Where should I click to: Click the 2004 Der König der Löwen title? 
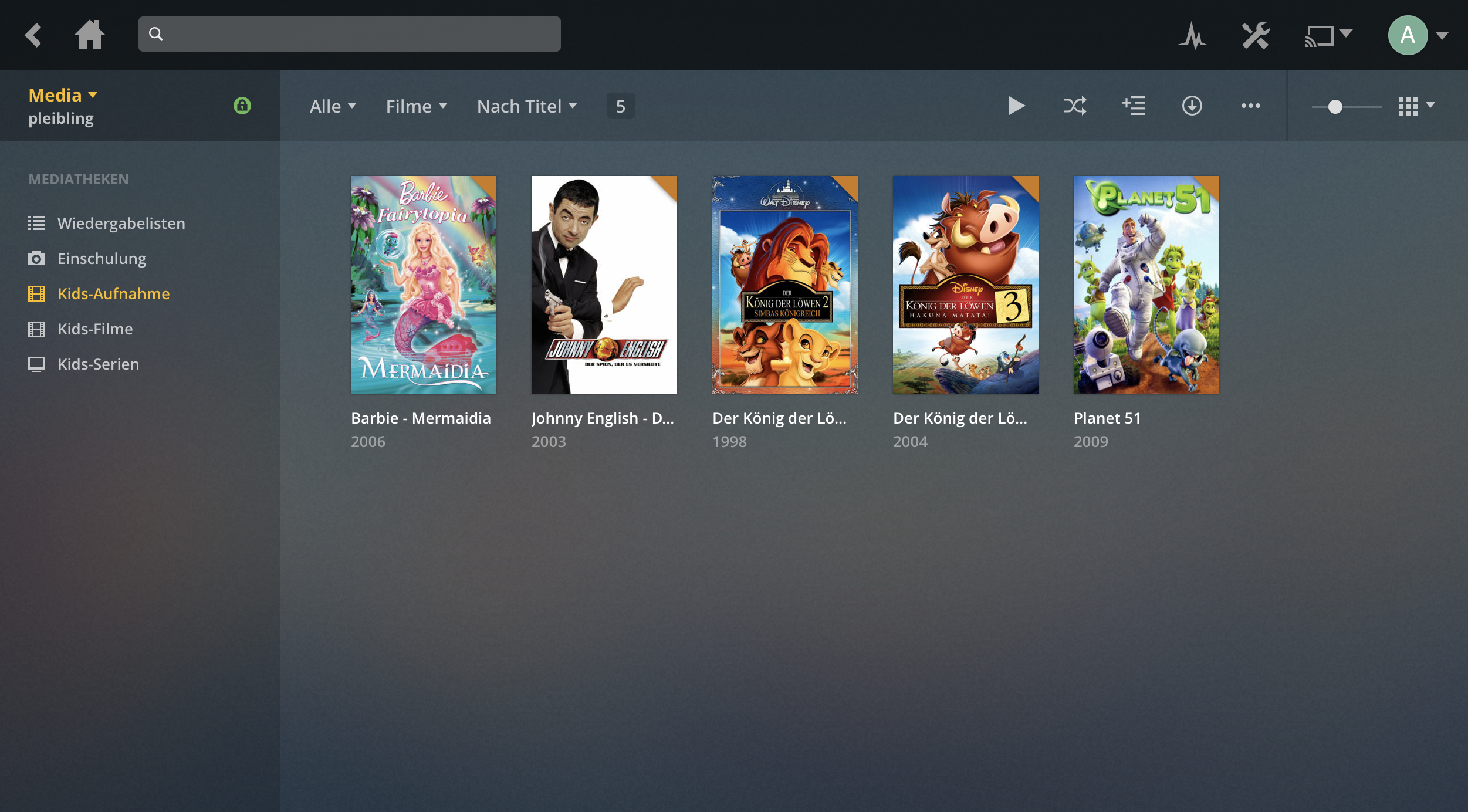tap(960, 418)
